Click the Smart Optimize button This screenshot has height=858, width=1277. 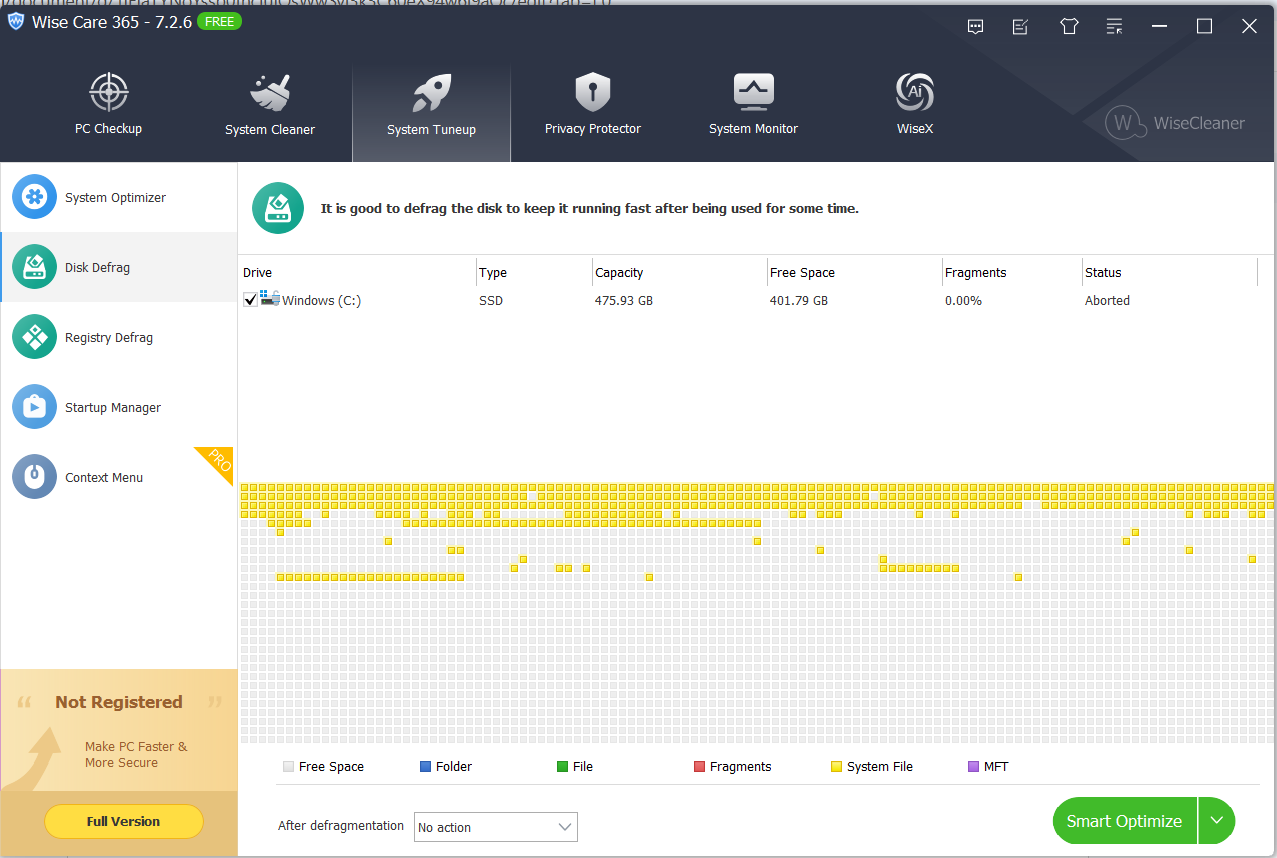[1124, 821]
